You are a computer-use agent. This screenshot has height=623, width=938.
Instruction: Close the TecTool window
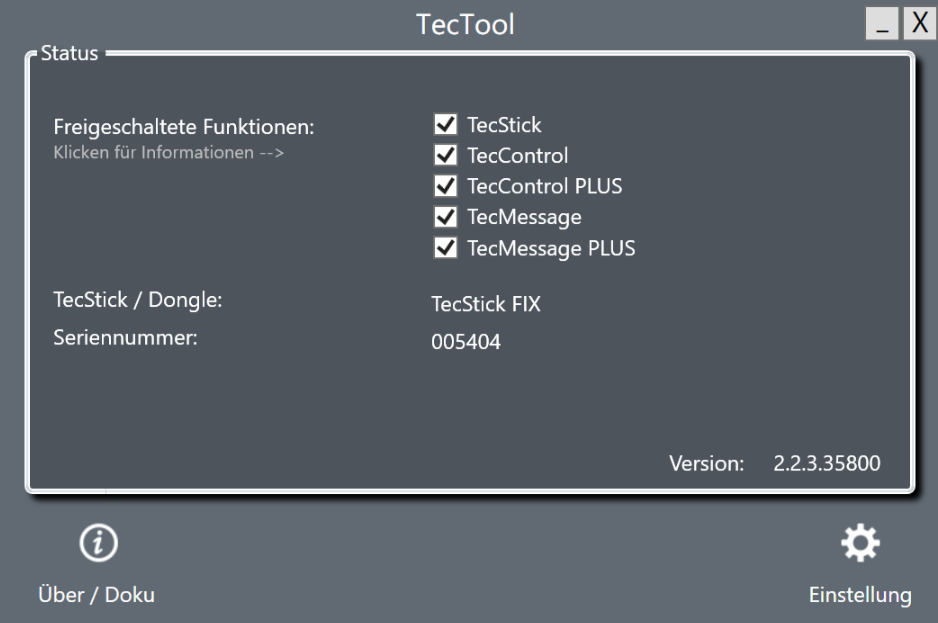(919, 23)
